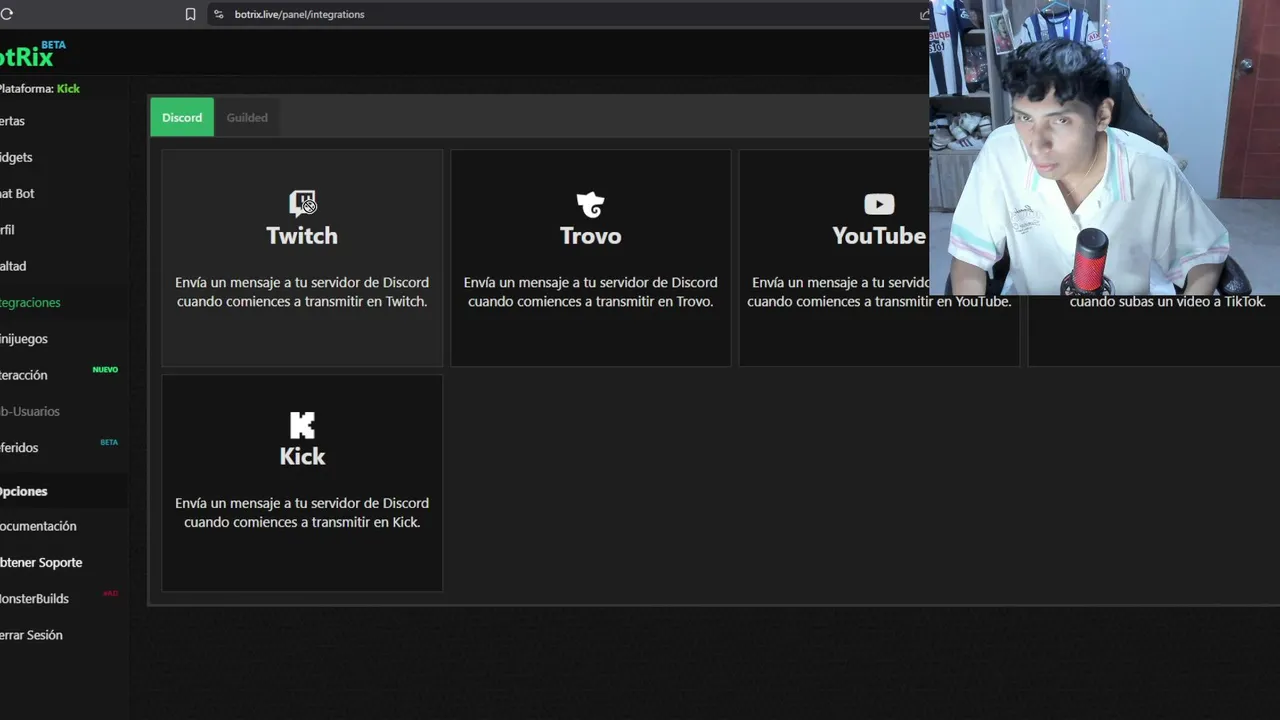Image resolution: width=1280 pixels, height=720 pixels.
Task: Click the Kick platform name
Action: (x=68, y=88)
